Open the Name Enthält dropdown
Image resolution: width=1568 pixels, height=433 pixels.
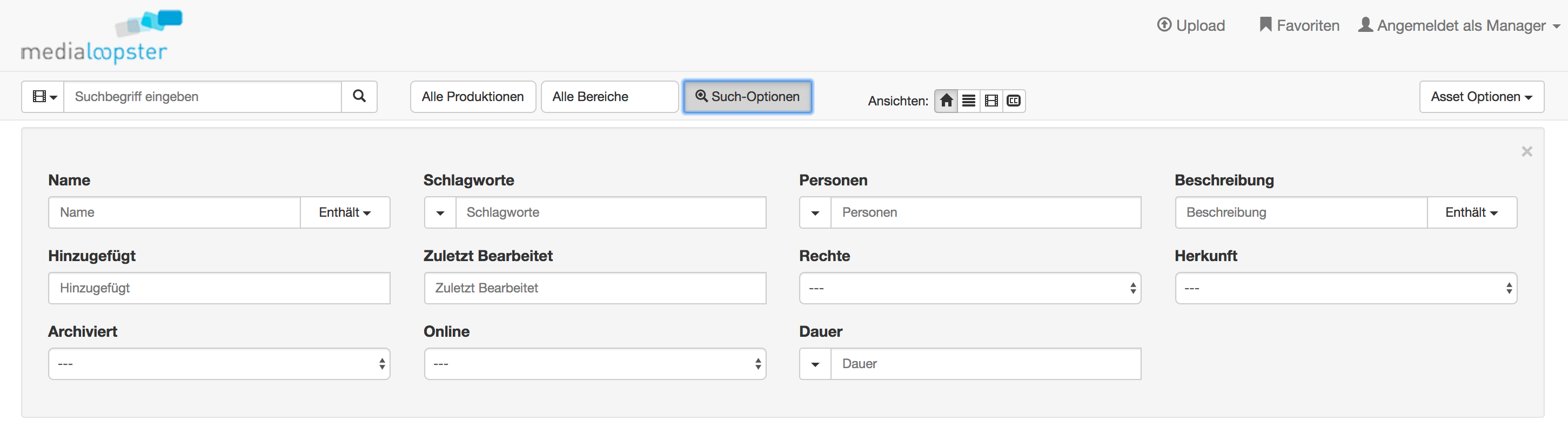[x=345, y=212]
